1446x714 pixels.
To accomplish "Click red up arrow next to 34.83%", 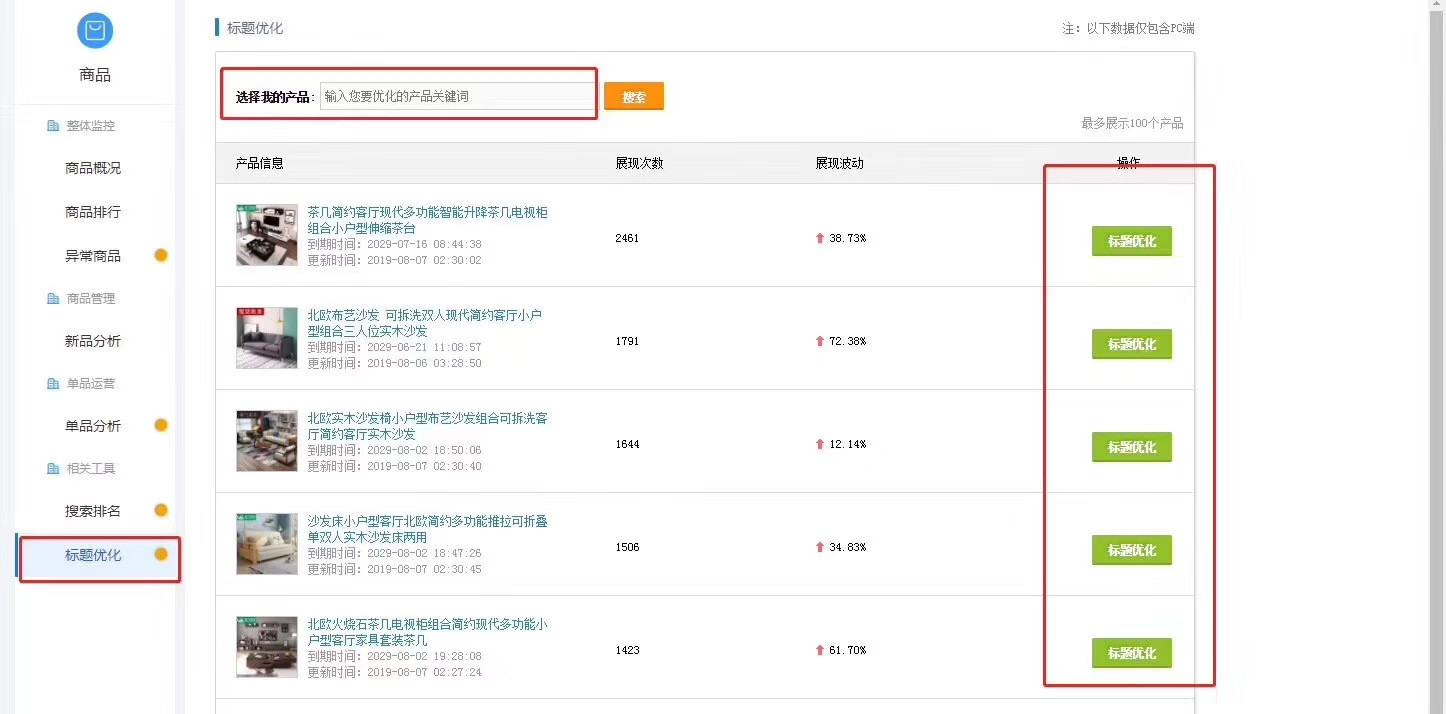I will coord(820,547).
